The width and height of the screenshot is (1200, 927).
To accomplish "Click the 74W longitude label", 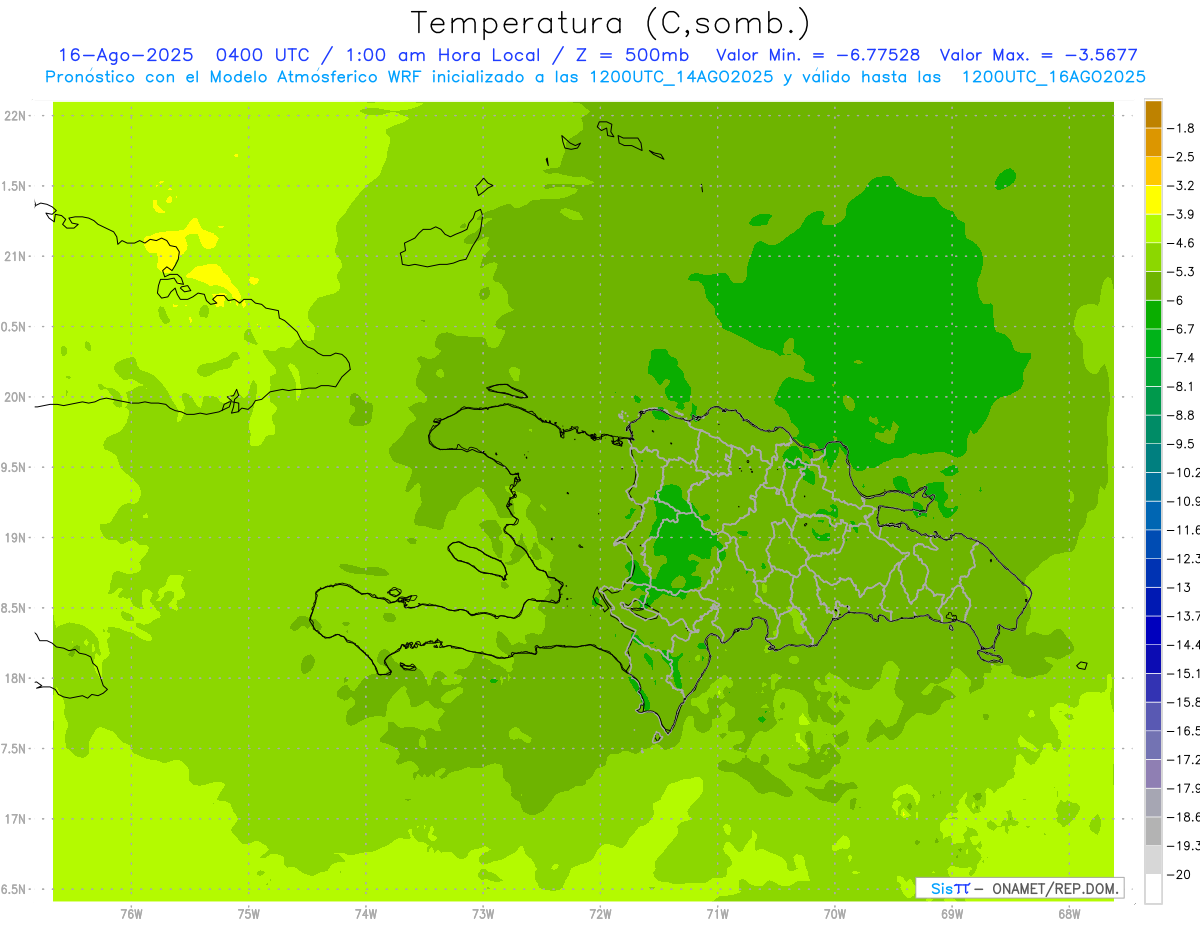I will (365, 913).
